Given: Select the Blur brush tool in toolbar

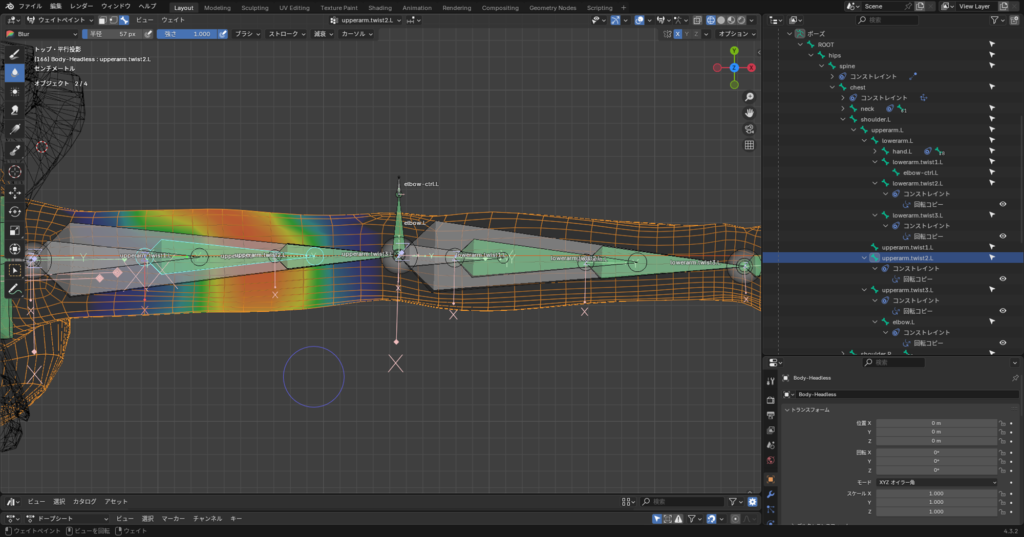Looking at the screenshot, I should pos(15,72).
